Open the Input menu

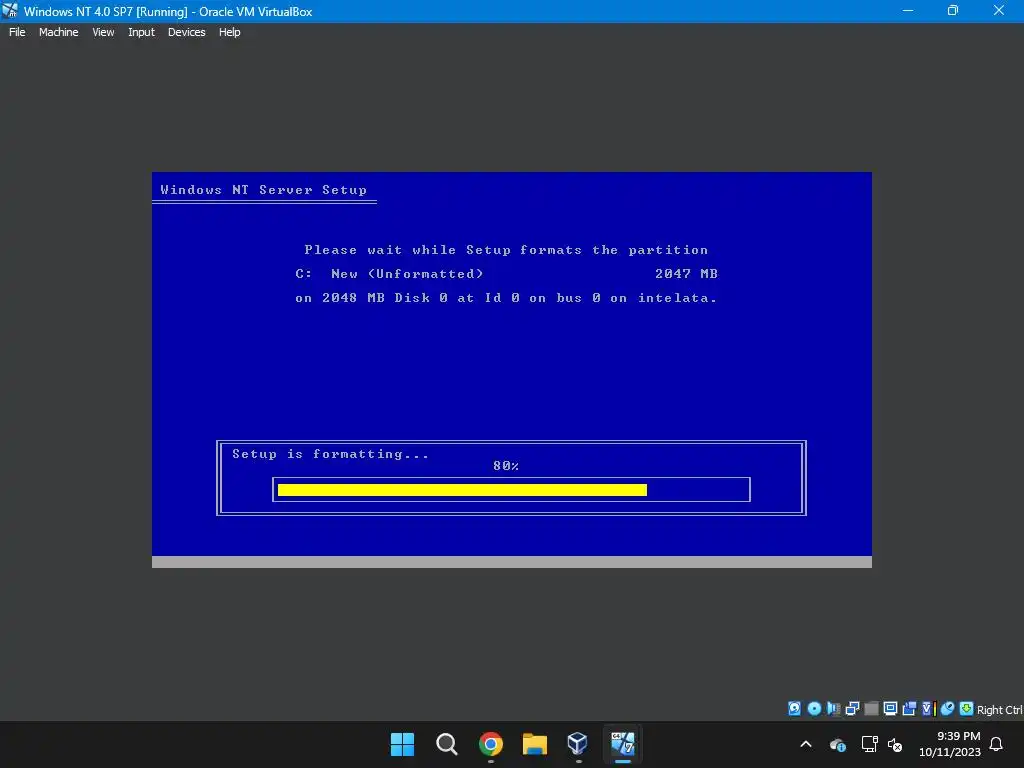click(141, 32)
